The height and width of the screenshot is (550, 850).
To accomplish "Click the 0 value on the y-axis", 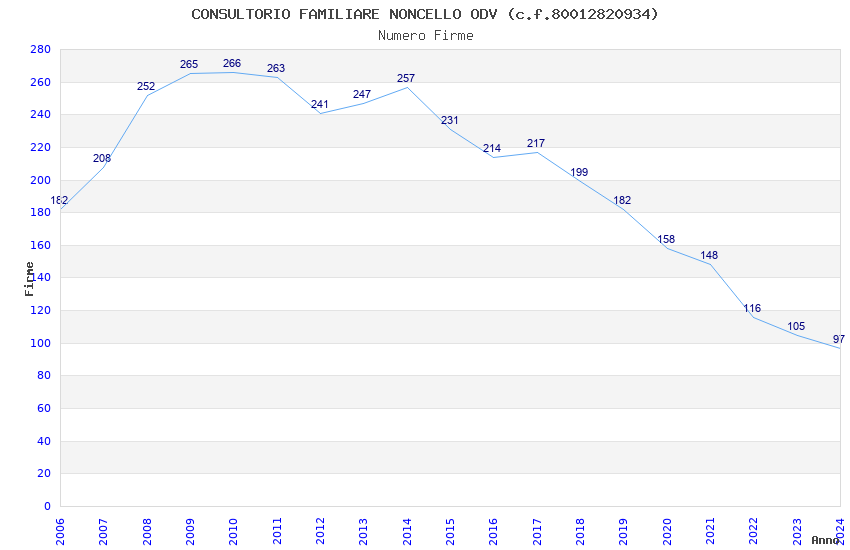I will point(47,506).
